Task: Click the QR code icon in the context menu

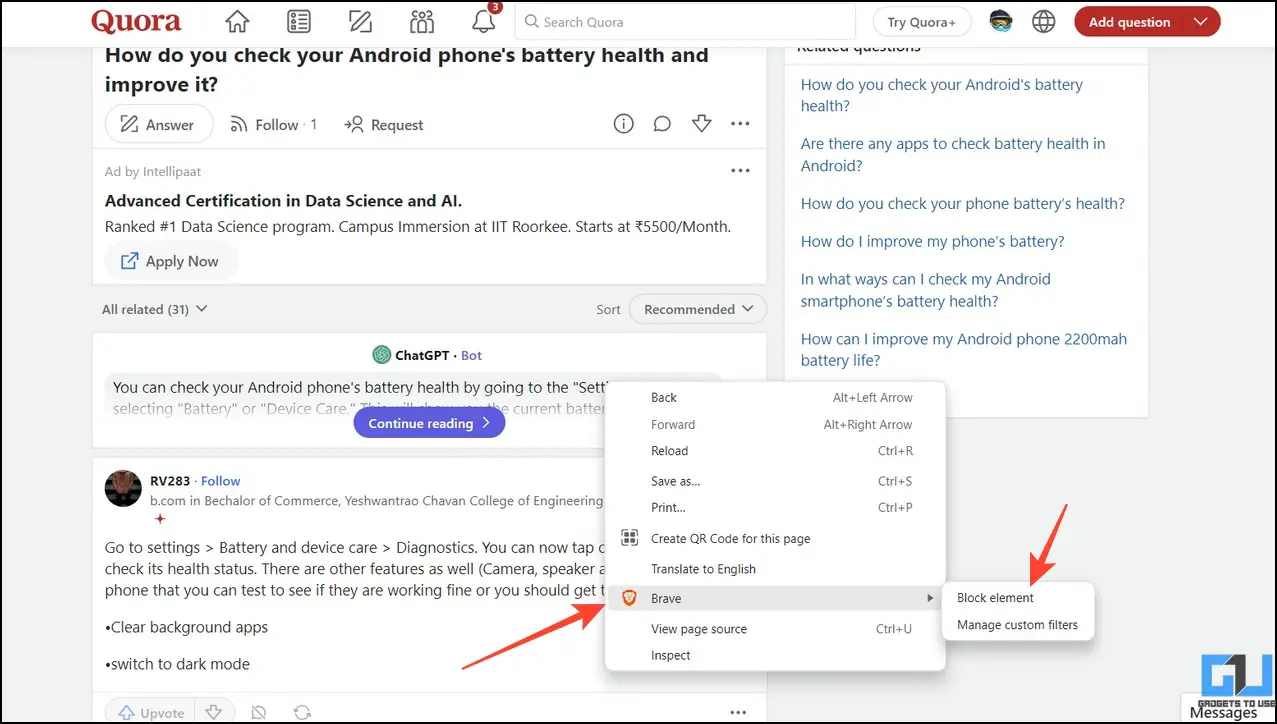Action: [629, 539]
